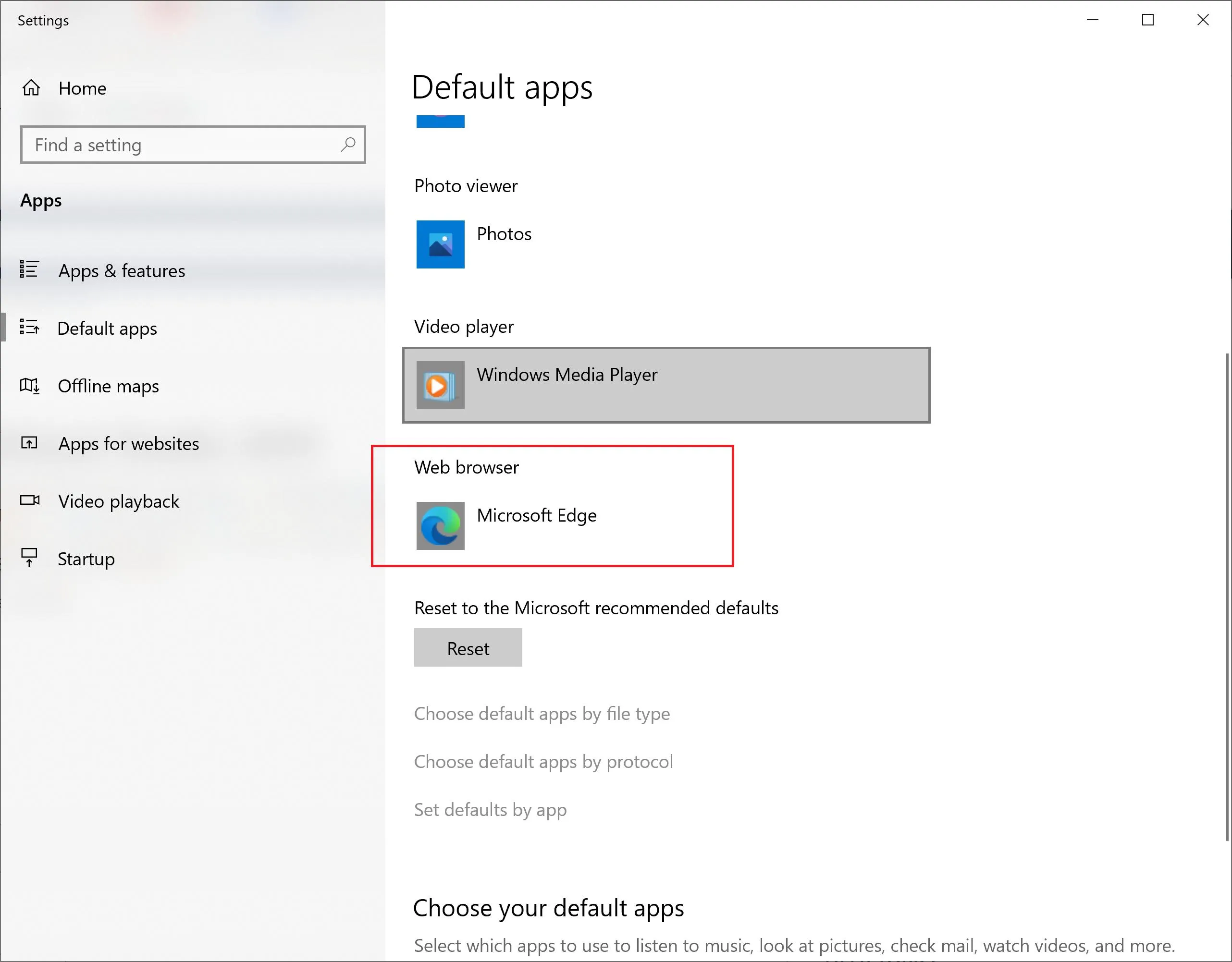Click the Offline maps icon

[x=29, y=386]
